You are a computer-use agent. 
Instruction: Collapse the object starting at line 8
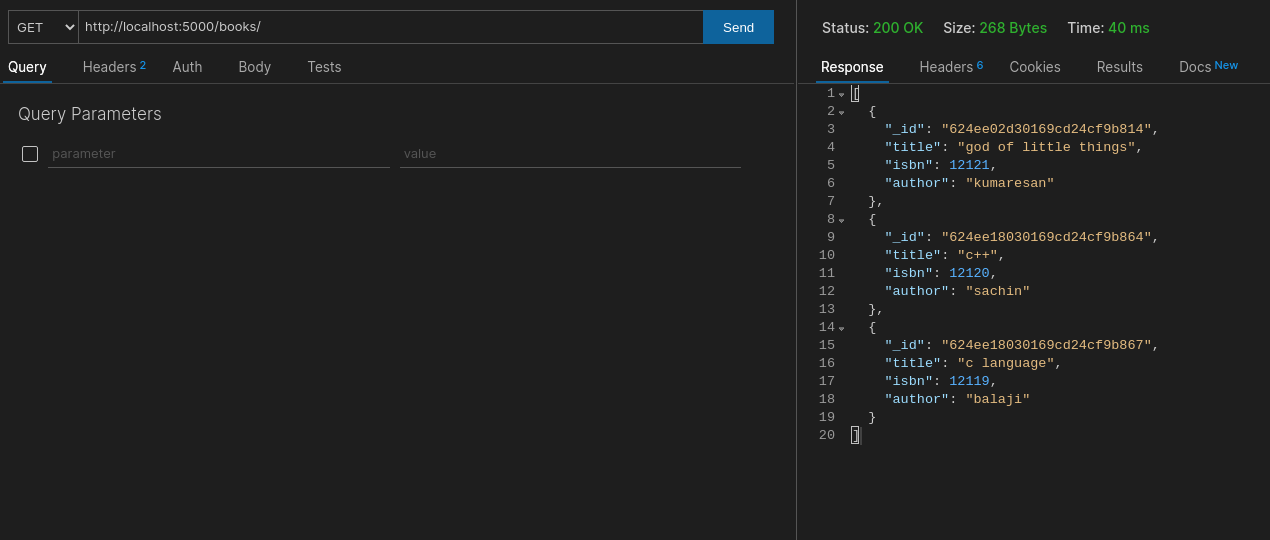pyautogui.click(x=842, y=220)
